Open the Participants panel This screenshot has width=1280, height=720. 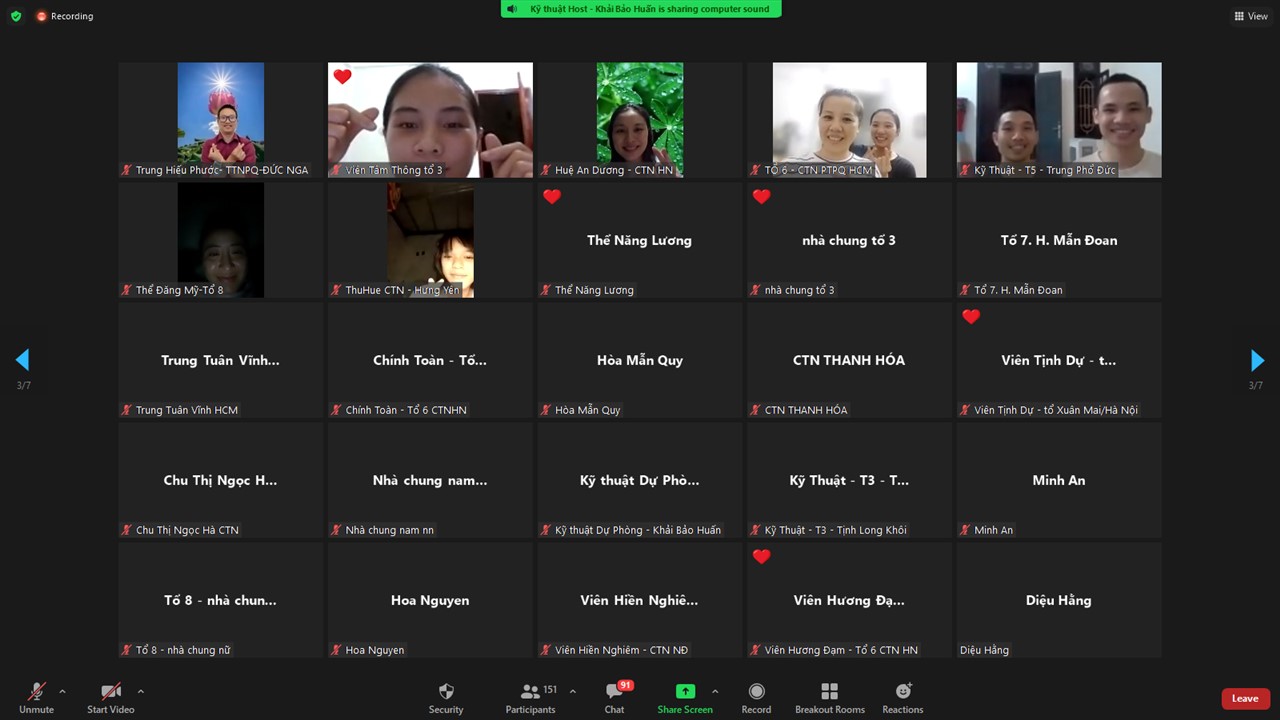(530, 698)
